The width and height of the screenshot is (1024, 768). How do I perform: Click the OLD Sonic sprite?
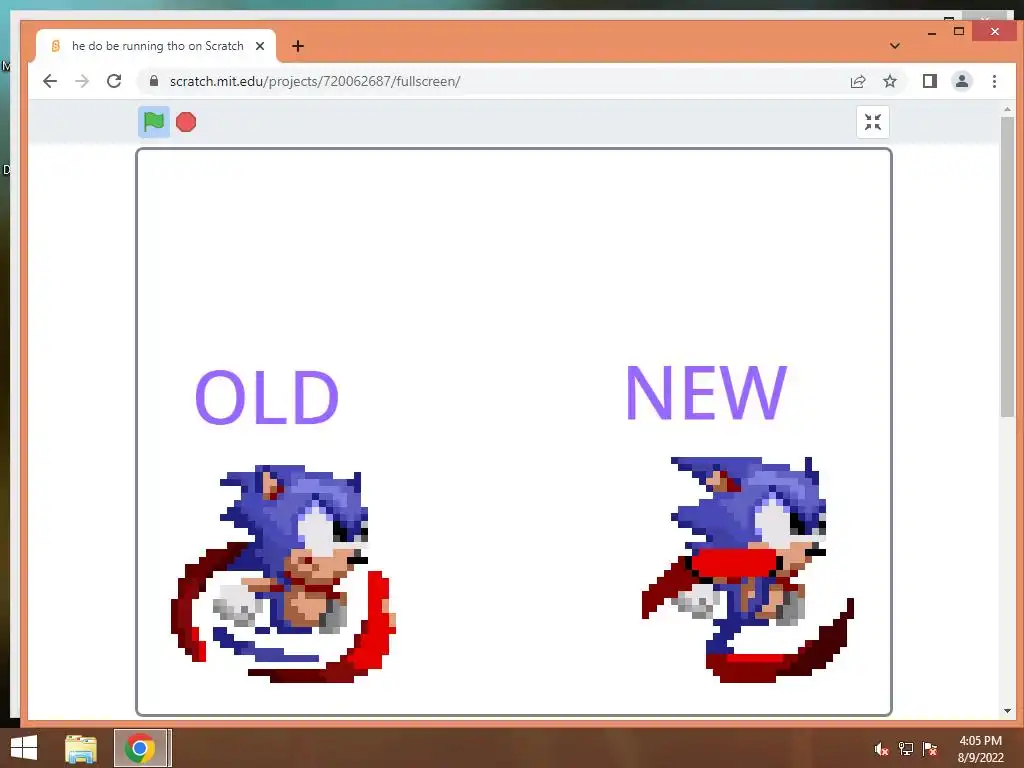coord(283,573)
